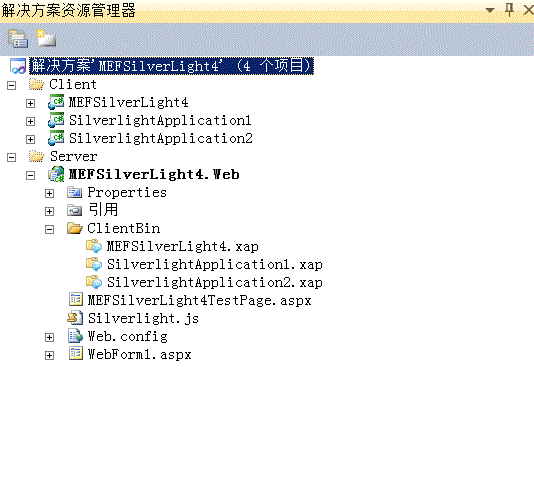
Task: Click the WebForm1.aspx file icon
Action: tap(76, 354)
